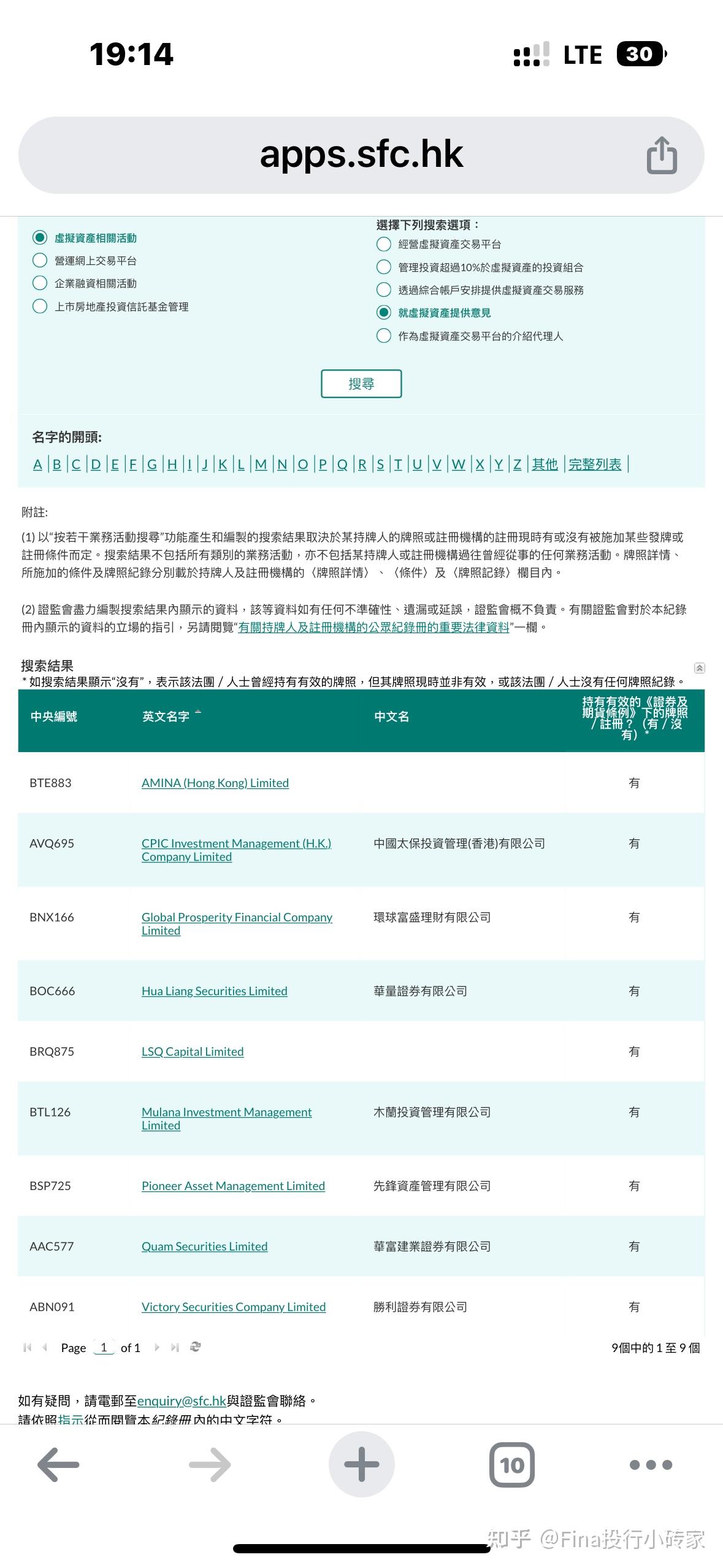Image resolution: width=723 pixels, height=1568 pixels.
Task: Filter names starting with letter A
Action: pyautogui.click(x=37, y=464)
